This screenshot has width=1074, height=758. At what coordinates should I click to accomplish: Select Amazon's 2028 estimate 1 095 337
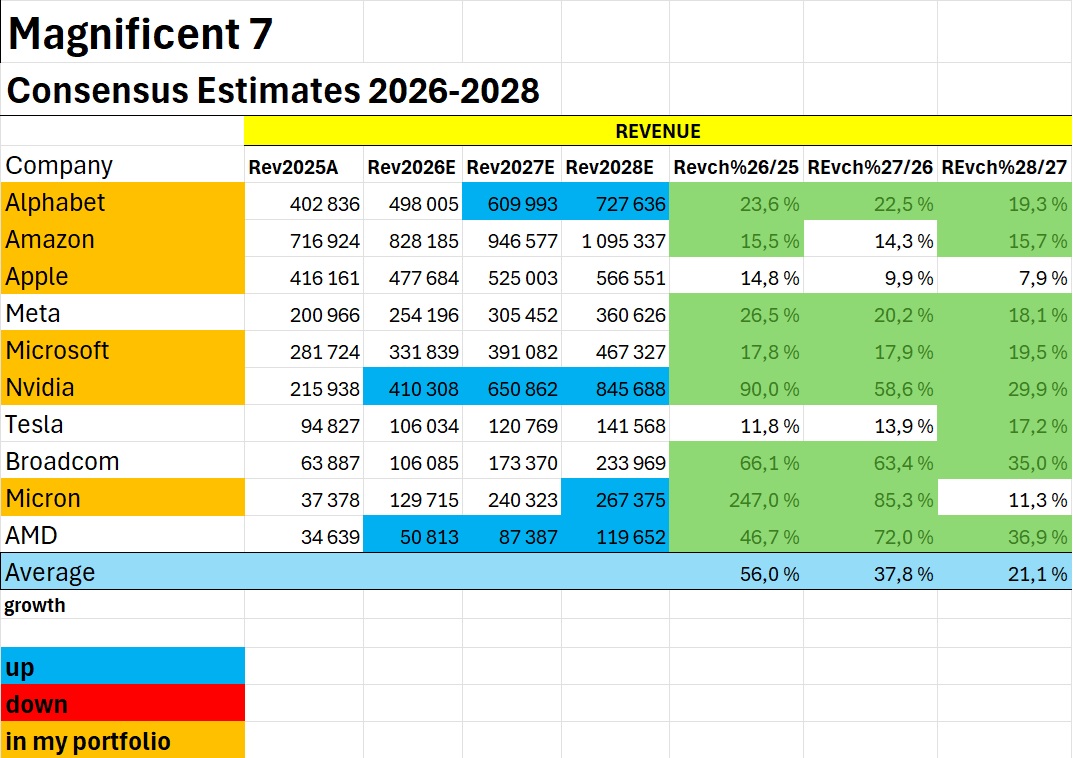615,240
